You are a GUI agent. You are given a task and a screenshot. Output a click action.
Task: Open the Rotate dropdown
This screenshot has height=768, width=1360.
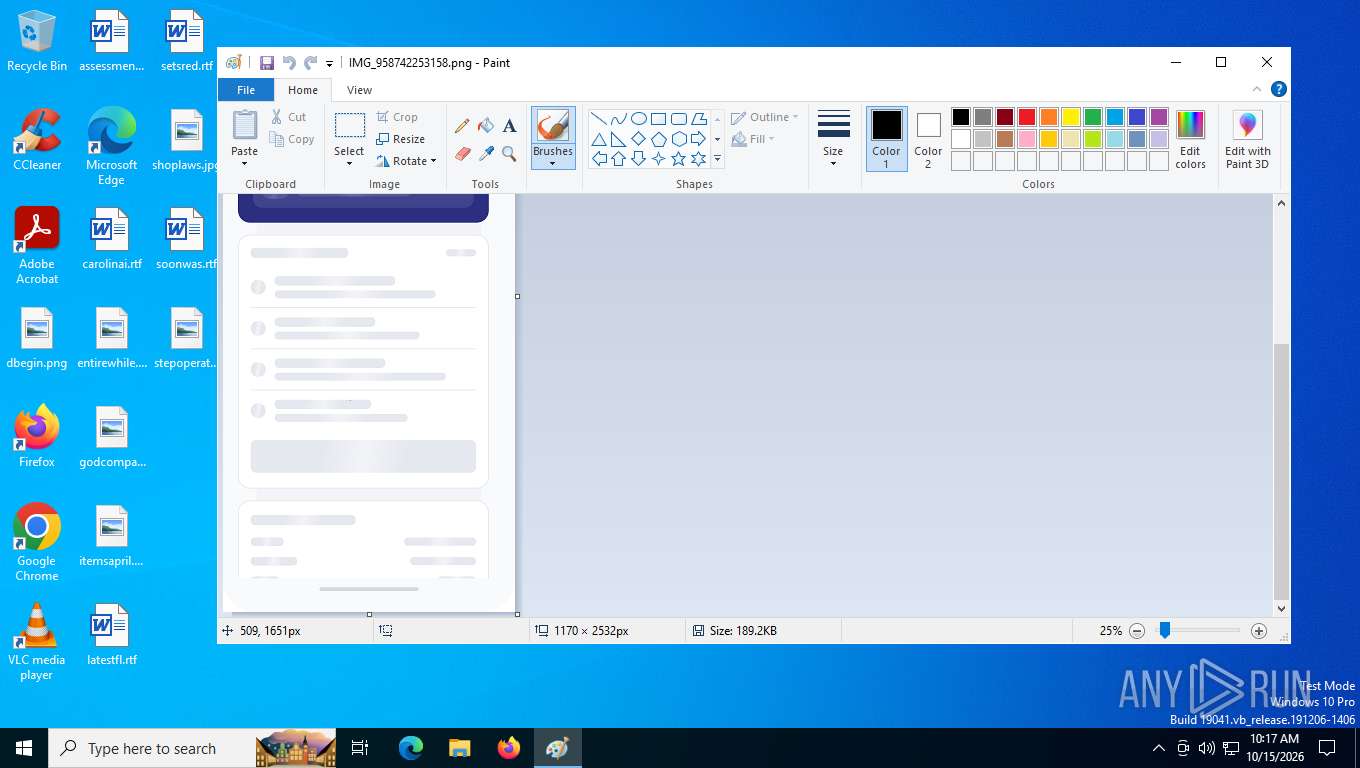406,161
